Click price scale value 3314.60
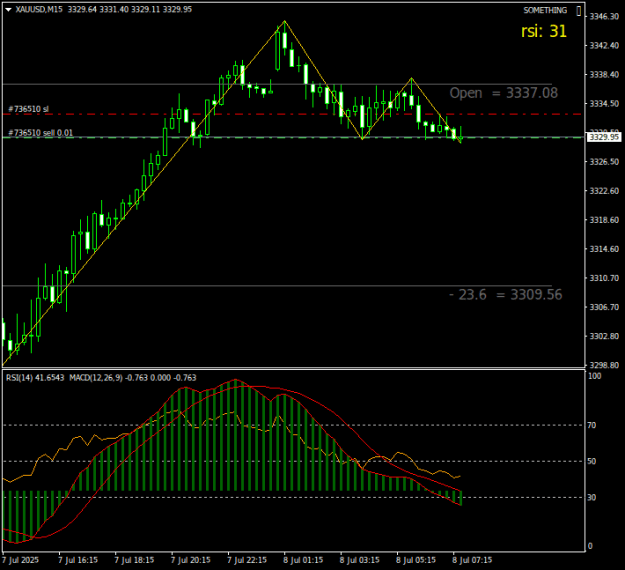The width and height of the screenshot is (625, 570). coord(604,249)
